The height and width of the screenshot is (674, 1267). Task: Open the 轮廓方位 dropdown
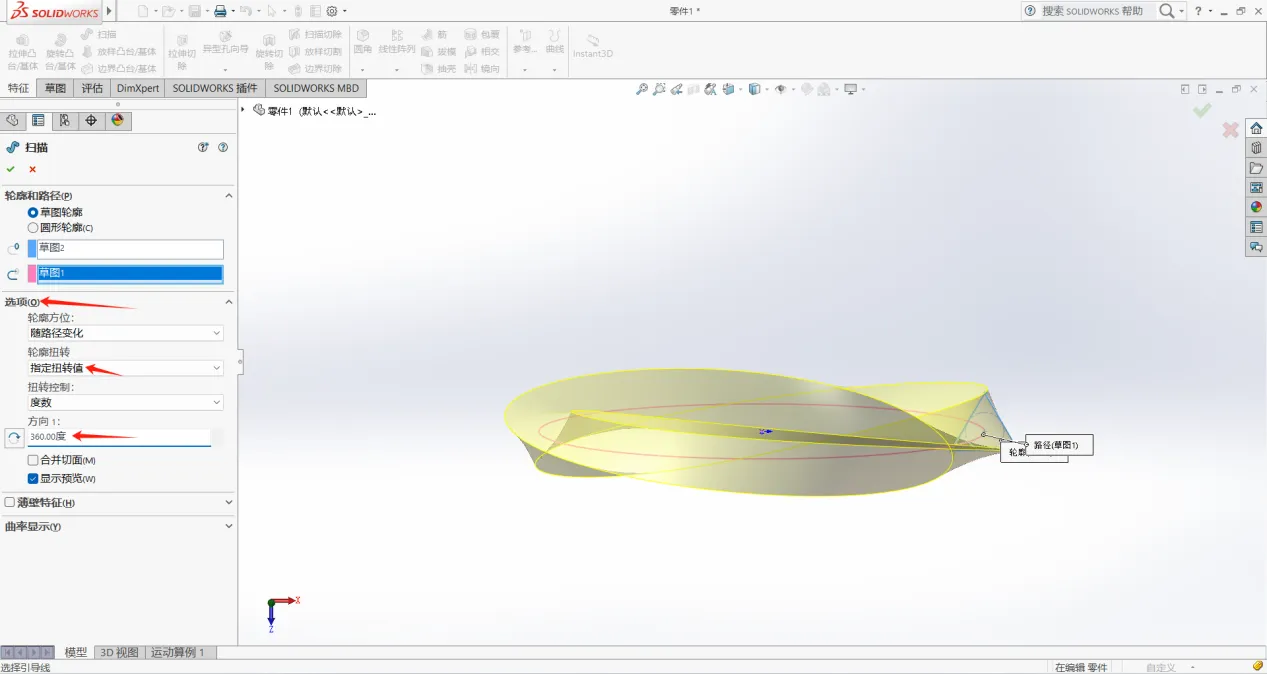tap(125, 333)
